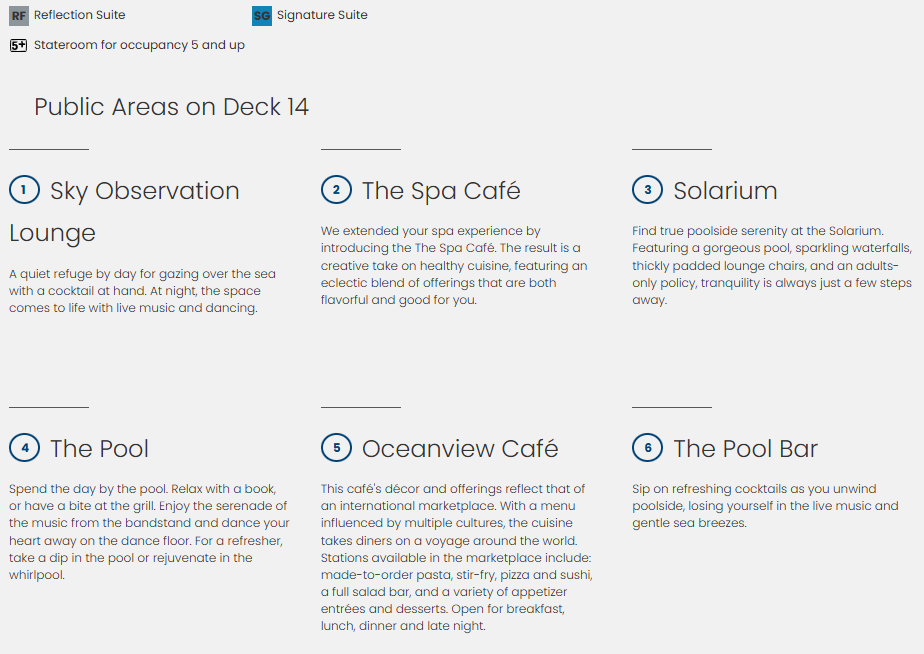Click the RF Reflection Suite badge icon

coord(18,16)
